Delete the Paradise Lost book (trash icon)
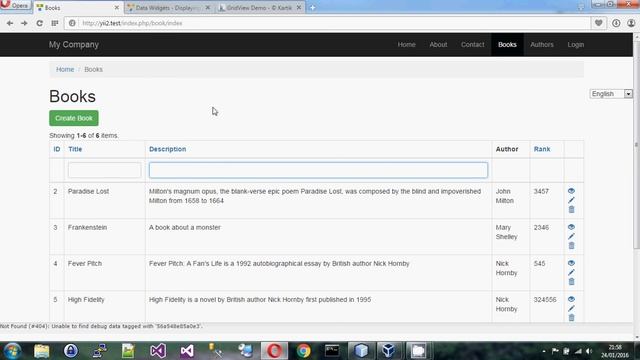This screenshot has width=640, height=360. coord(571,209)
